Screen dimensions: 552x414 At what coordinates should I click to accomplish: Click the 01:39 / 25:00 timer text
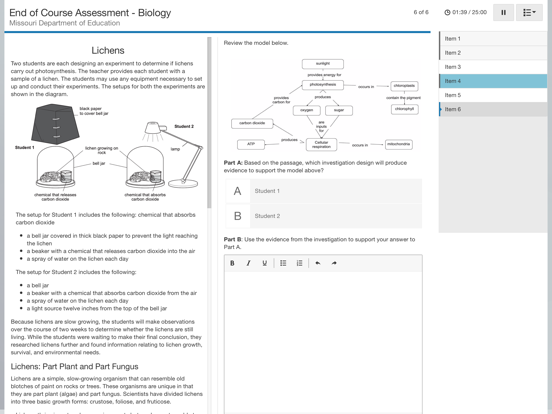tap(469, 12)
